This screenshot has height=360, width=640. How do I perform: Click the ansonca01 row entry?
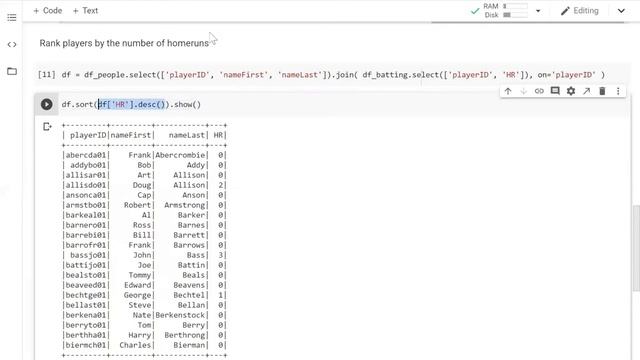(86, 195)
